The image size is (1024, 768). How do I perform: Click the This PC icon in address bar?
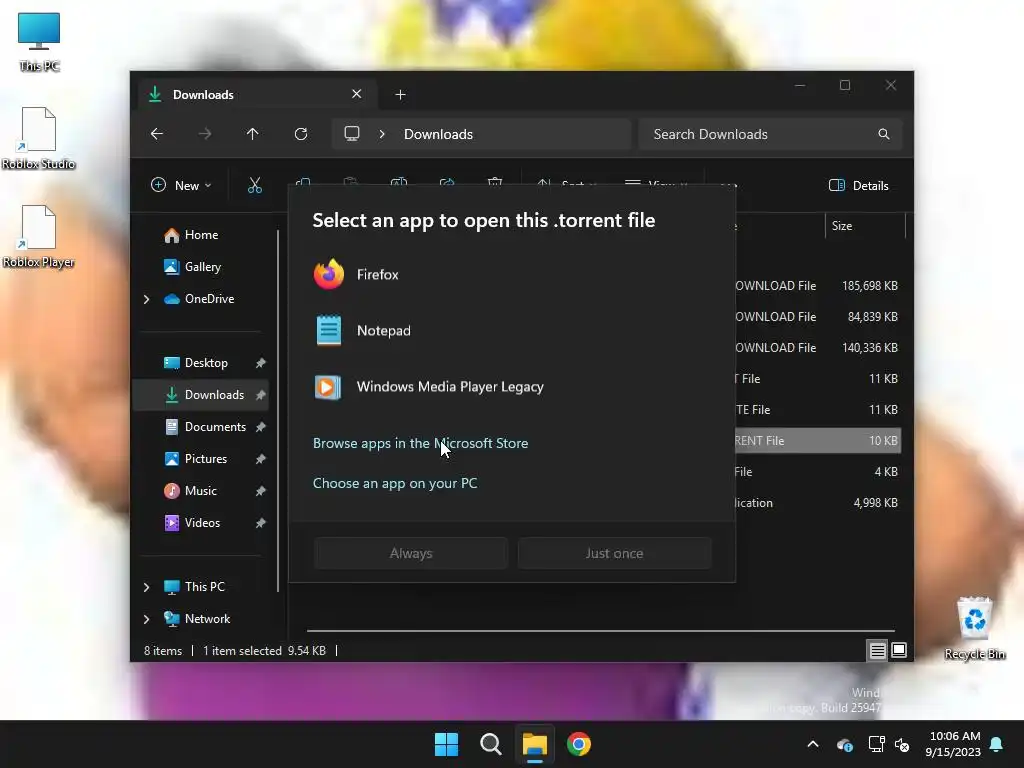(352, 134)
